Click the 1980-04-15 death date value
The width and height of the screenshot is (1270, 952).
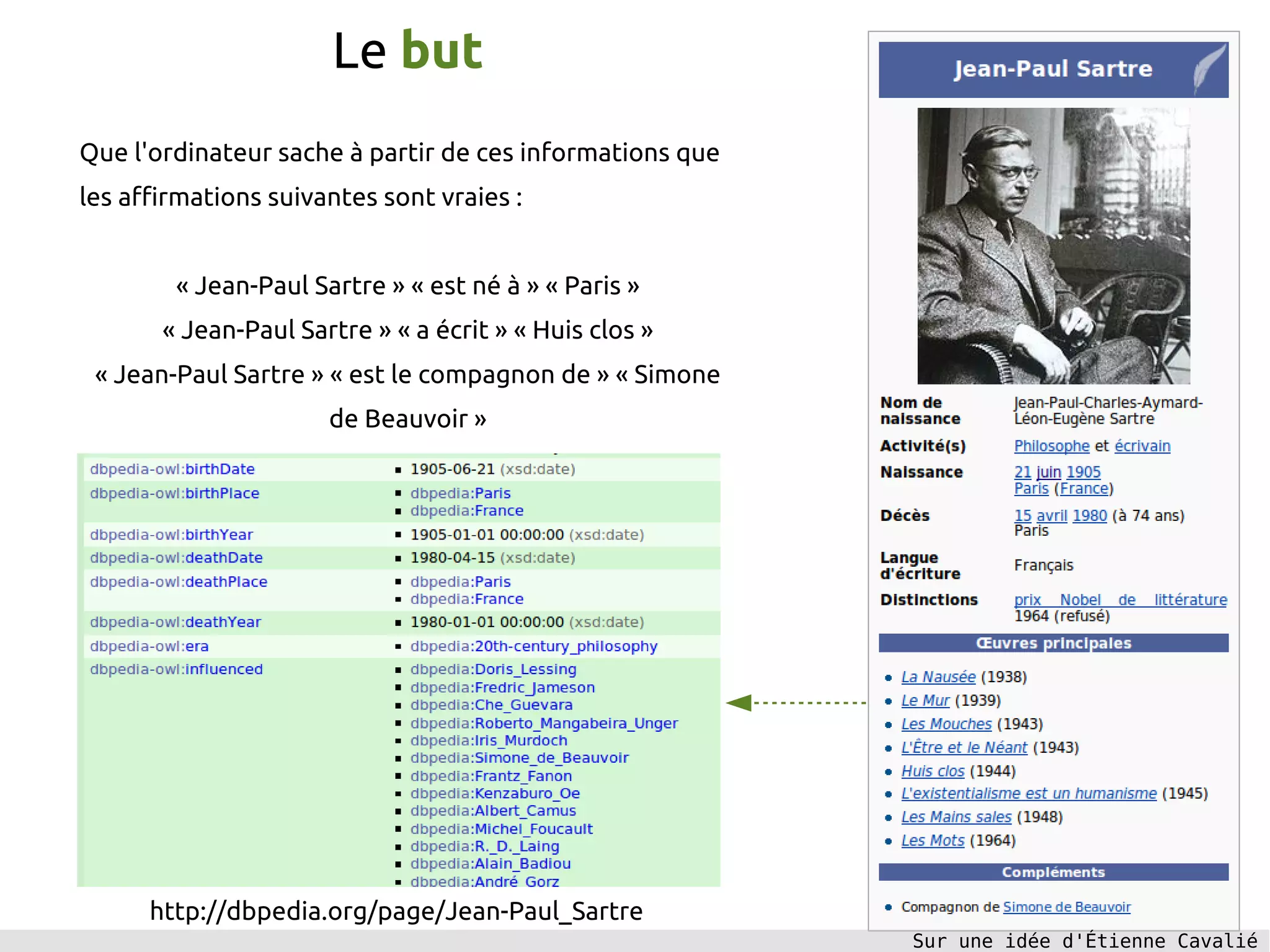click(453, 558)
